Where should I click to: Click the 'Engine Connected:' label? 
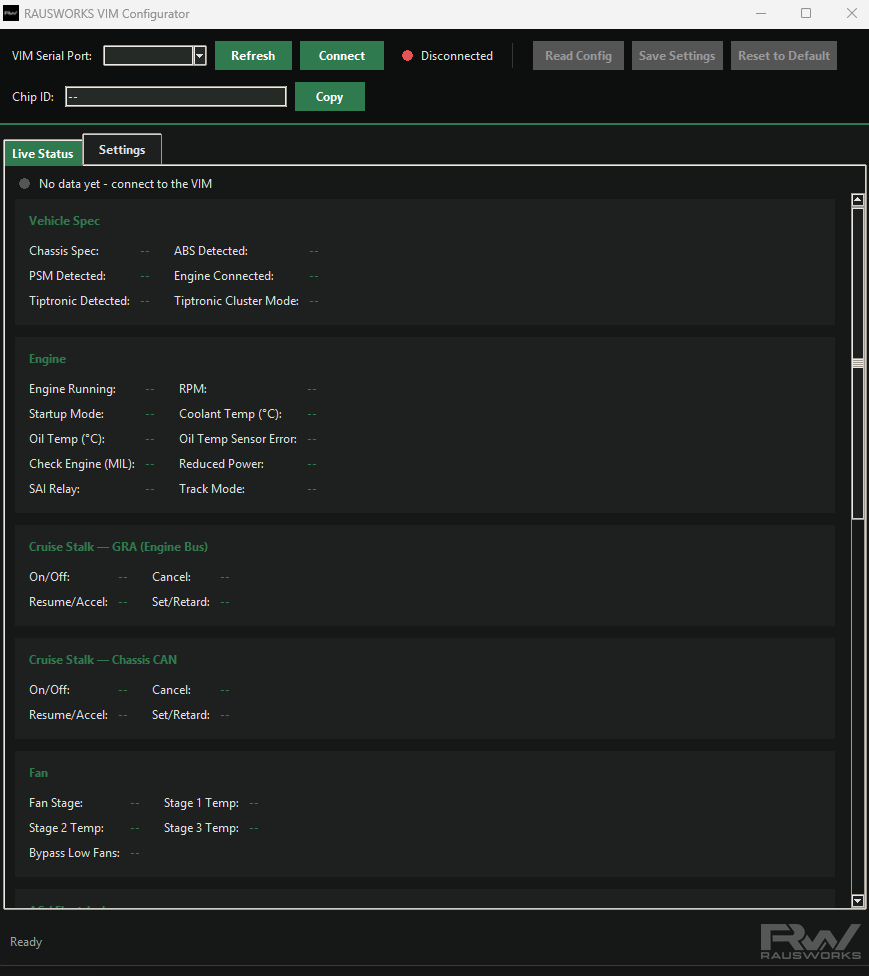[x=224, y=276]
